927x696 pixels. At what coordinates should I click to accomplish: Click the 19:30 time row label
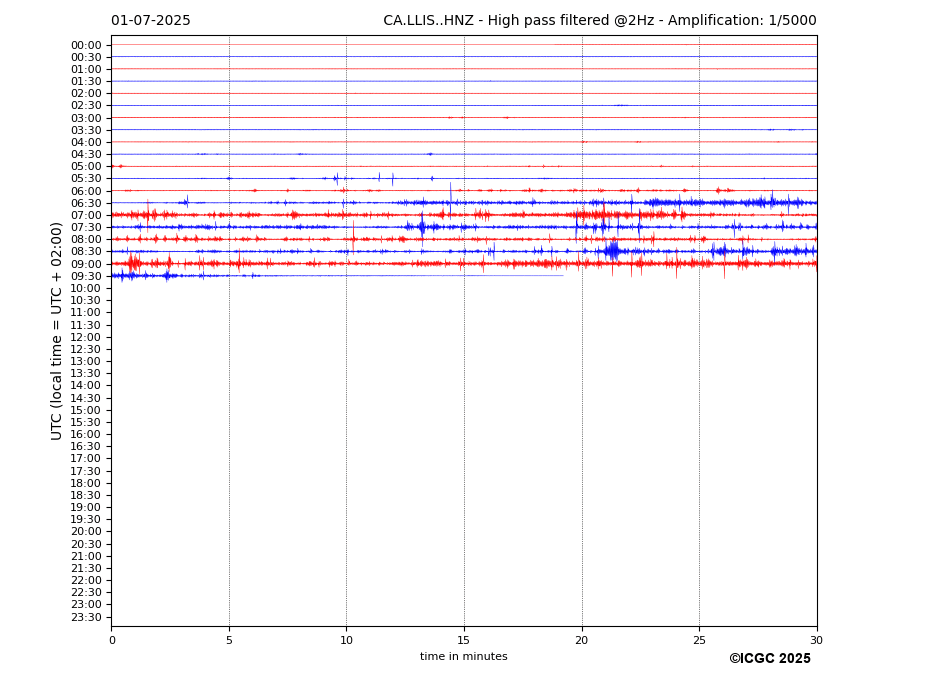[x=86, y=520]
